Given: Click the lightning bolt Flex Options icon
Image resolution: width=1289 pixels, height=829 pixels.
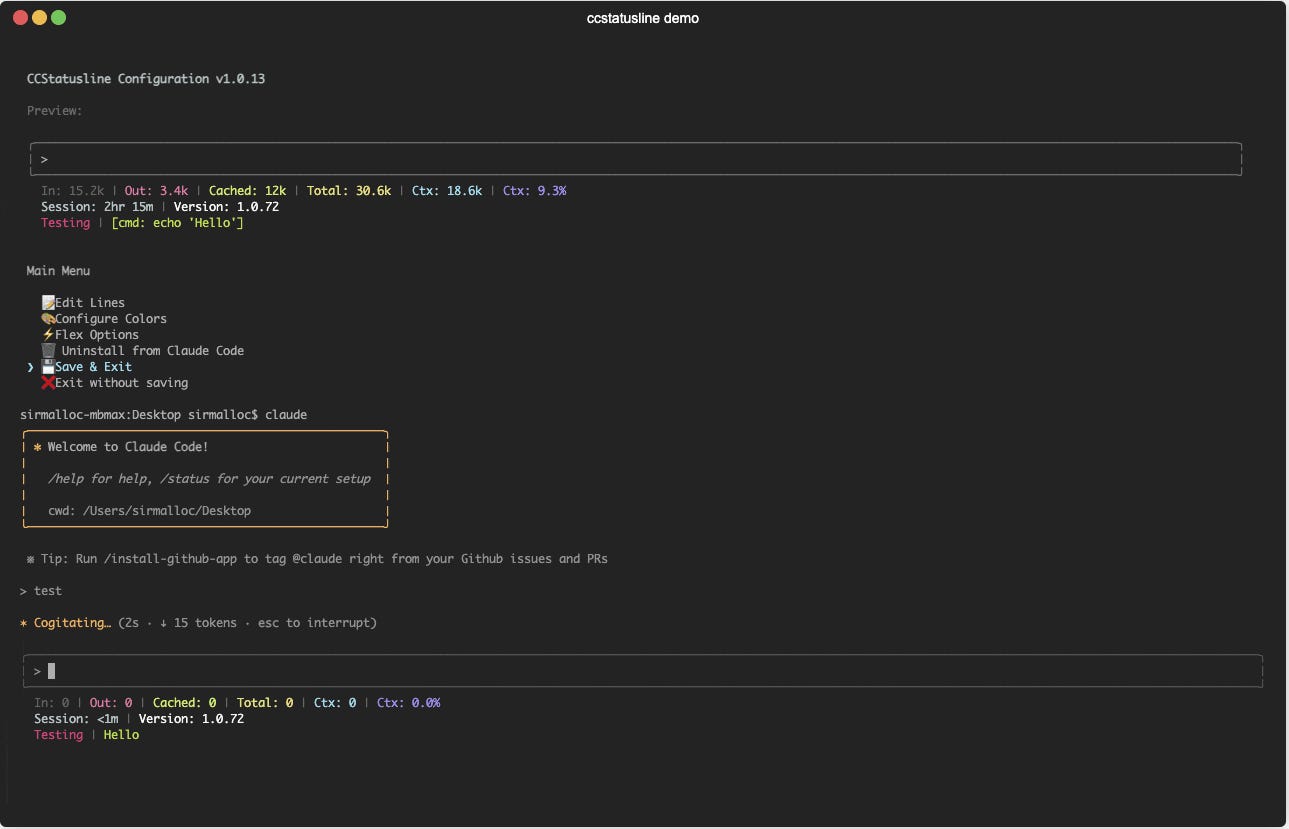Looking at the screenshot, I should point(46,334).
